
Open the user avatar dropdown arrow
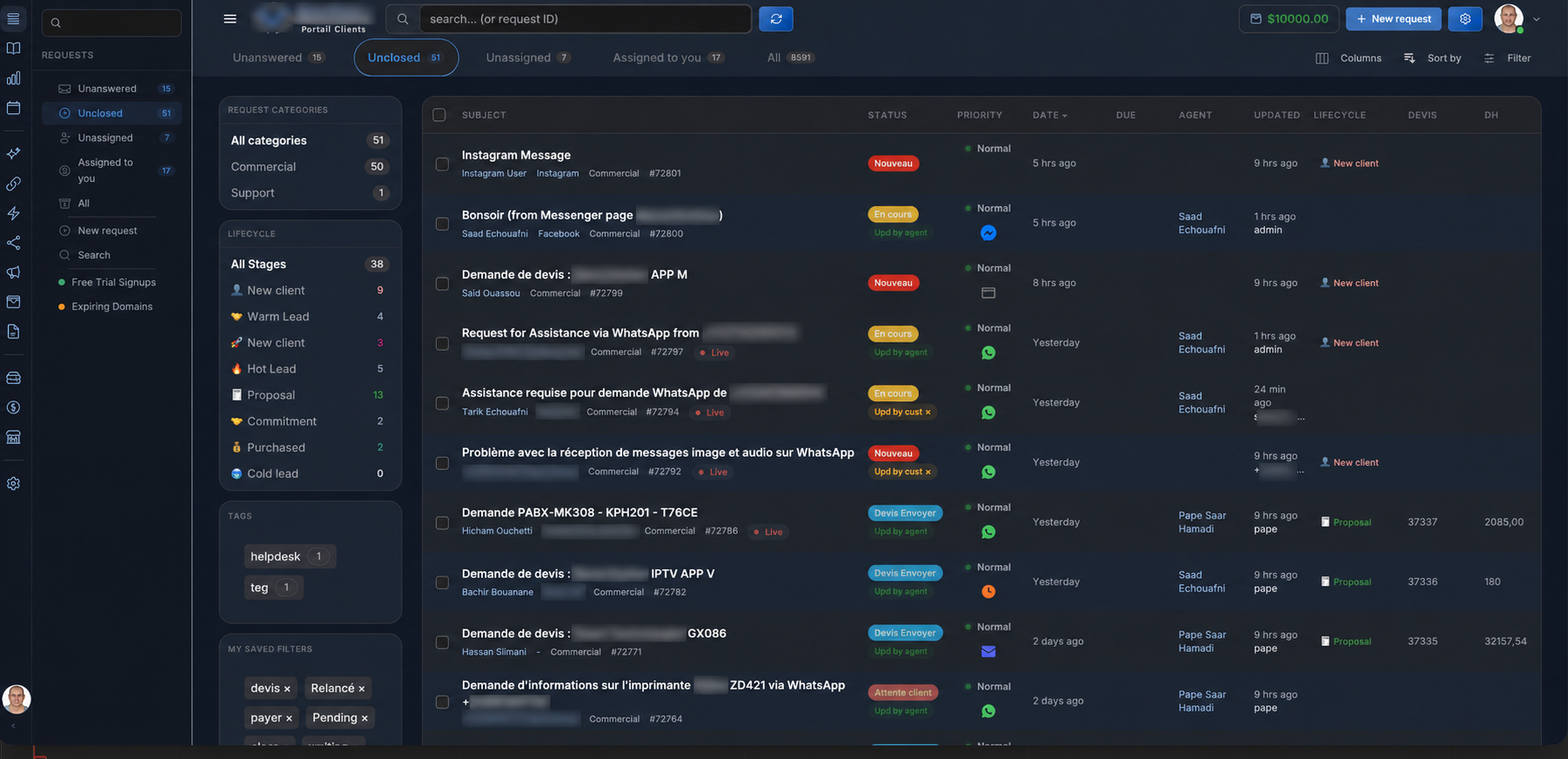point(1536,19)
